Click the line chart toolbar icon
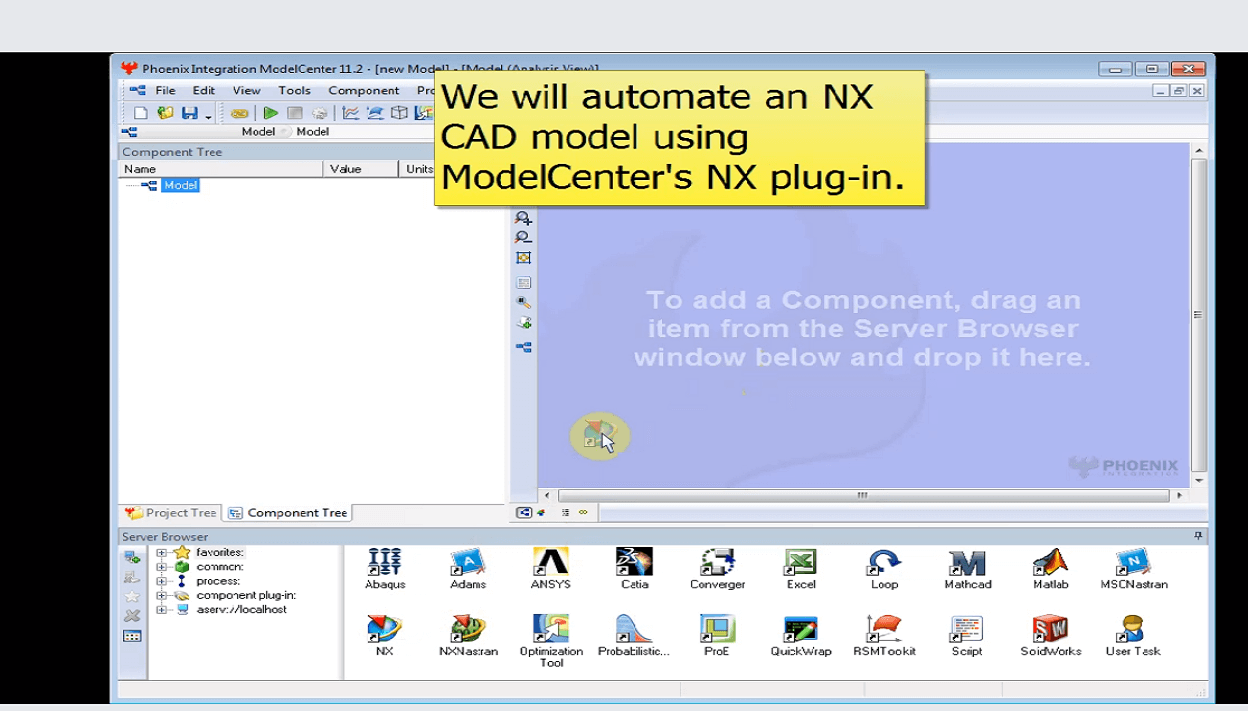The image size is (1248, 711). coord(351,113)
